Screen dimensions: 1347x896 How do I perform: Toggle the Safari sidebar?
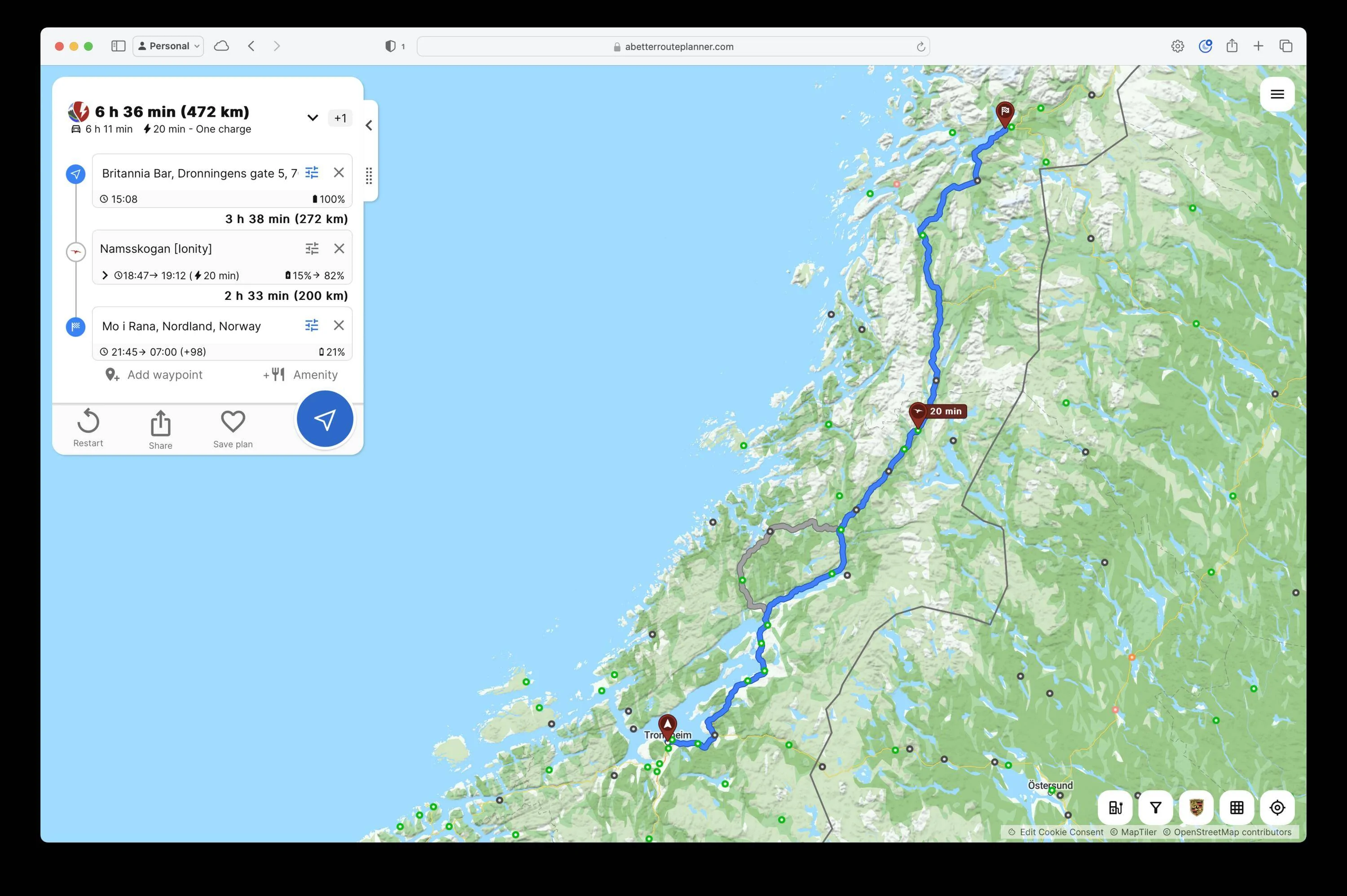pos(118,46)
